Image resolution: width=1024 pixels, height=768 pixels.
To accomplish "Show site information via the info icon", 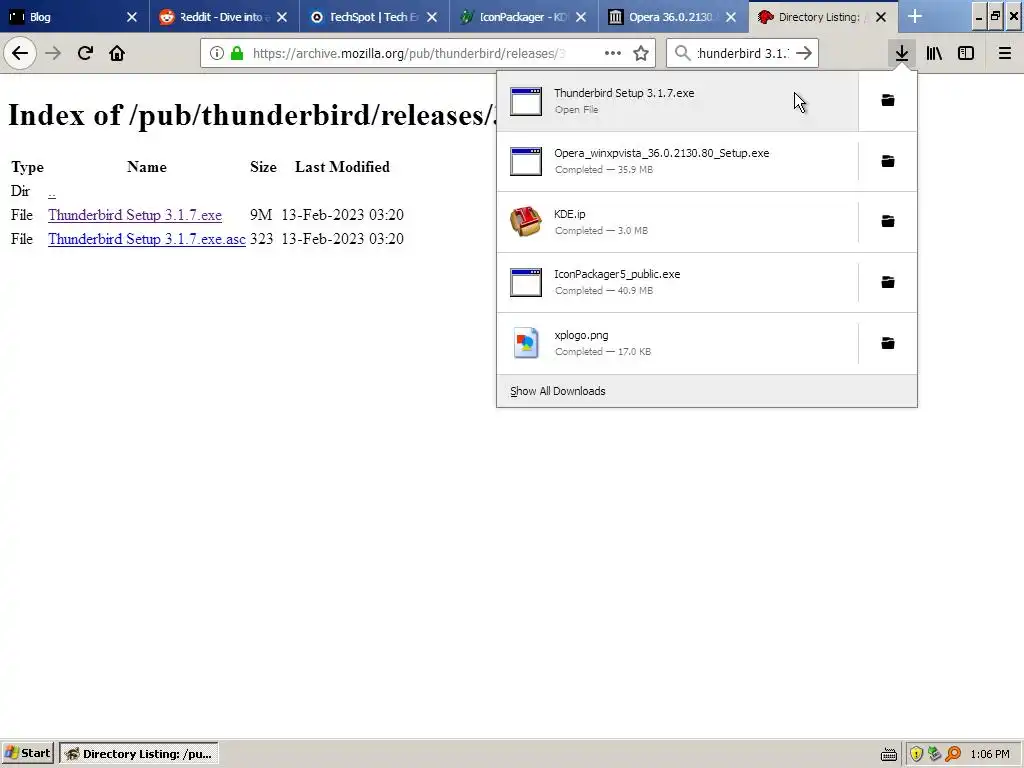I will coord(217,53).
